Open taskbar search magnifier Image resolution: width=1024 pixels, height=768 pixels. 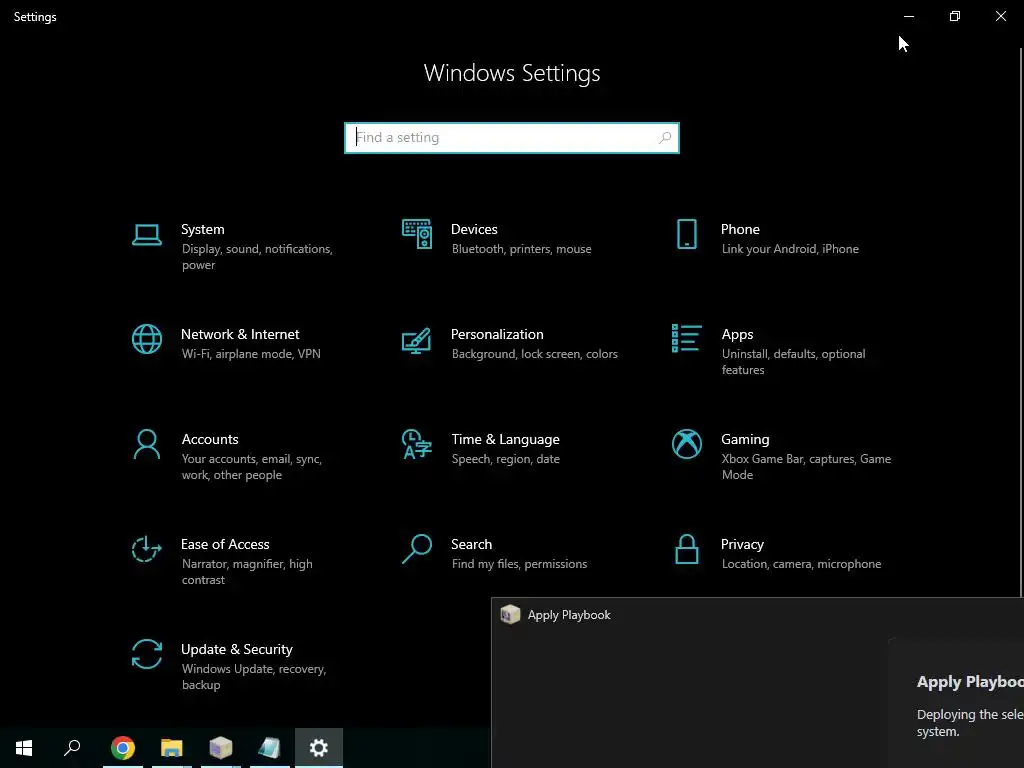tap(72, 748)
